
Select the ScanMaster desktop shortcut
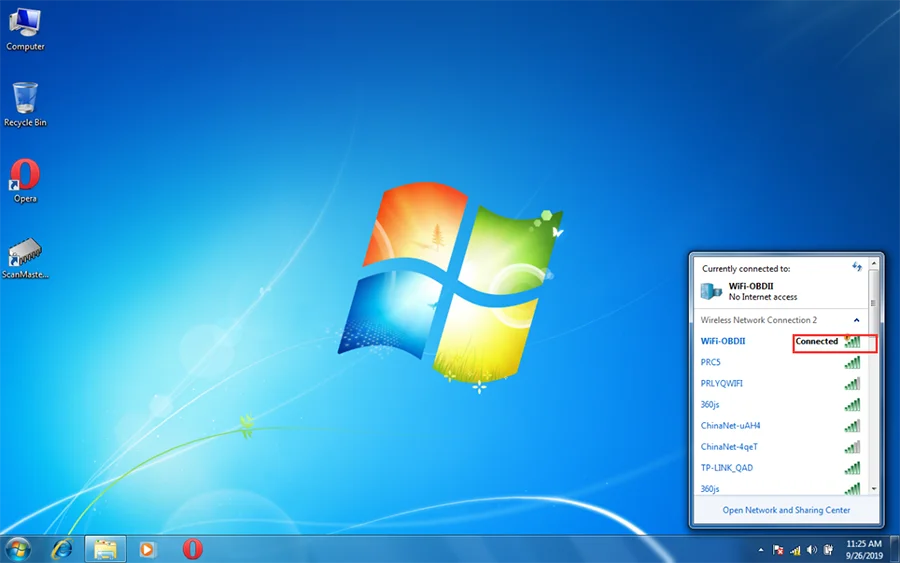coord(25,258)
